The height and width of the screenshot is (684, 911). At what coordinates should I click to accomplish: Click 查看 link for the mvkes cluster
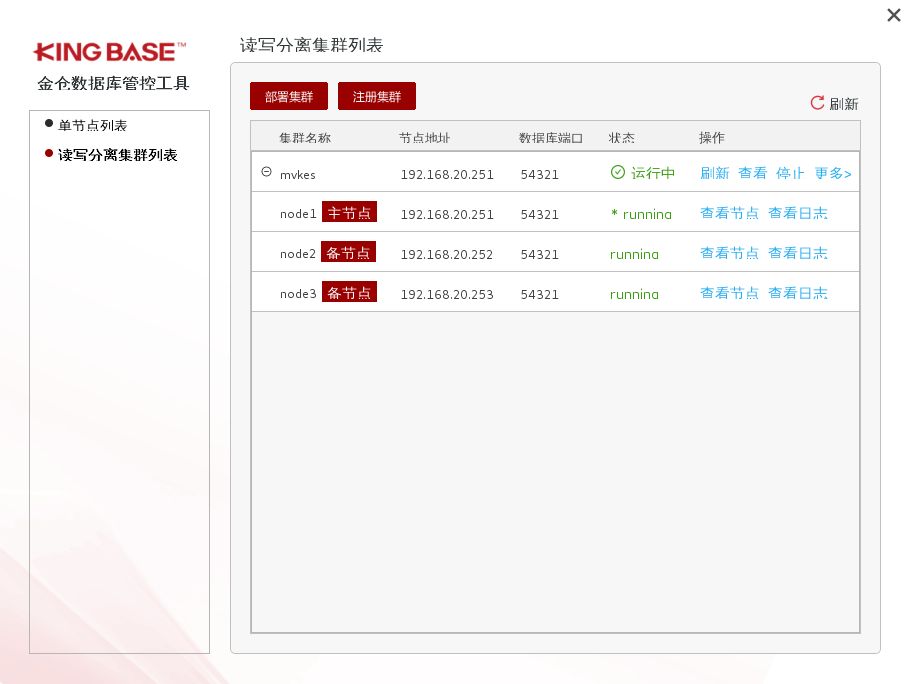pyautogui.click(x=752, y=173)
